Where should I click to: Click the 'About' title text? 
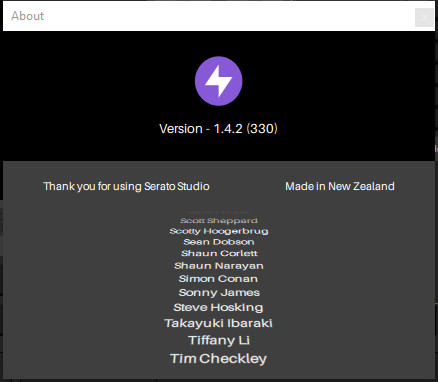pos(28,16)
